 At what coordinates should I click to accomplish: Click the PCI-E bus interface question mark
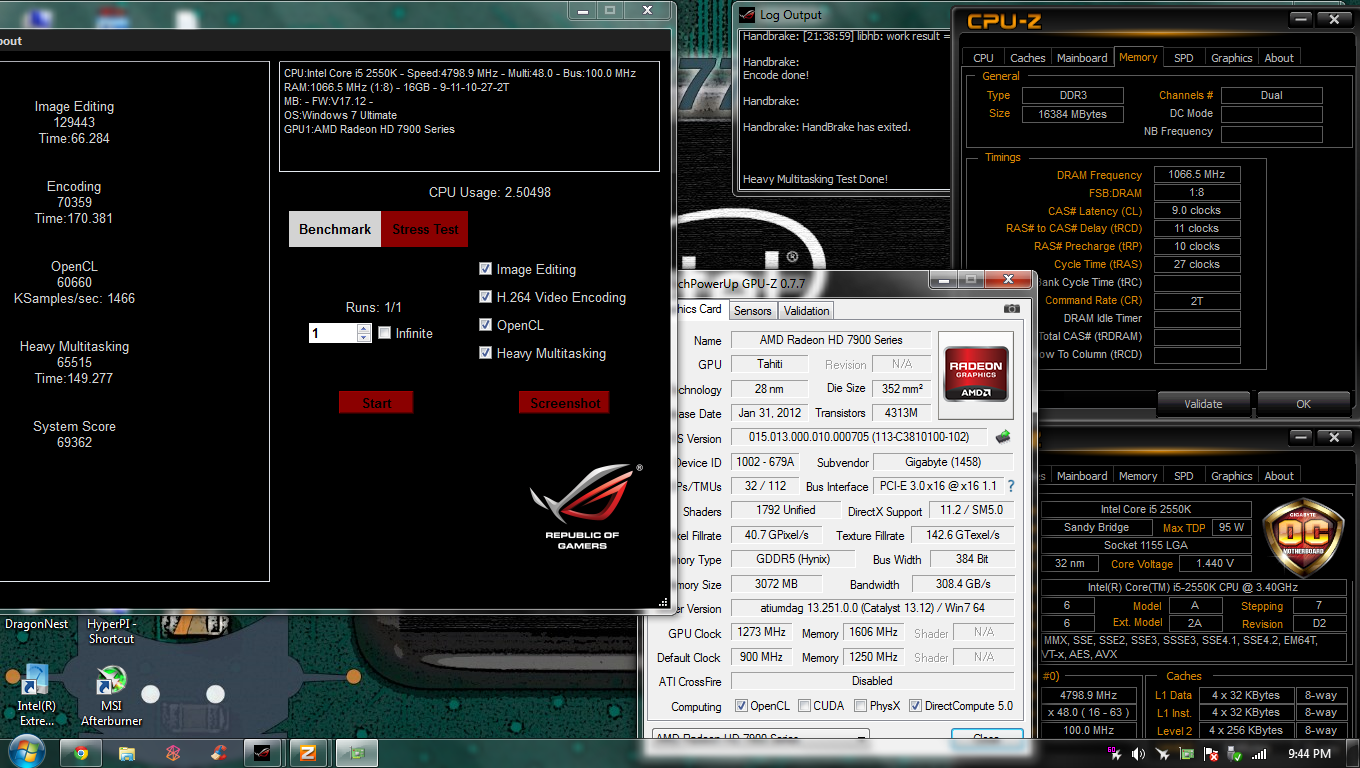pyautogui.click(x=1010, y=486)
